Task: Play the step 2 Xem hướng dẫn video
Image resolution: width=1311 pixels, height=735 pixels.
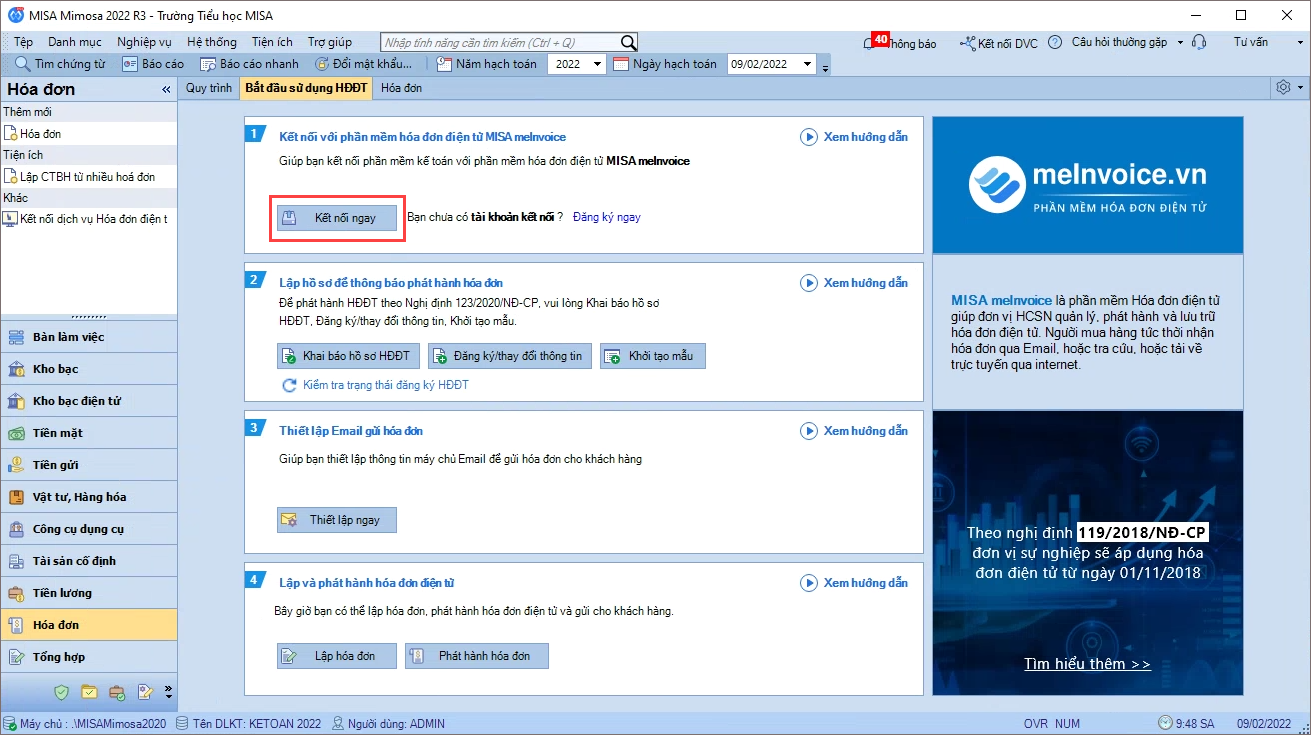Action: (x=809, y=283)
